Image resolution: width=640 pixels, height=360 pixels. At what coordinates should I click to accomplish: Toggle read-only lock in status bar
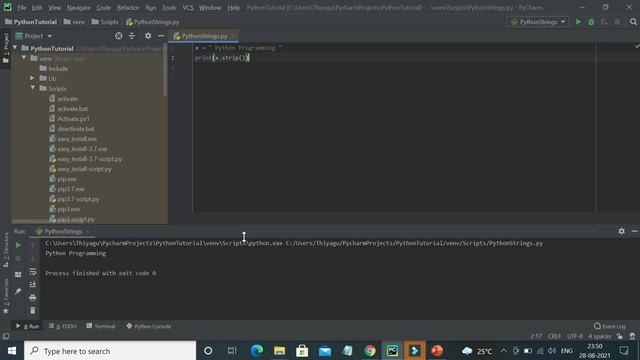pos(620,336)
